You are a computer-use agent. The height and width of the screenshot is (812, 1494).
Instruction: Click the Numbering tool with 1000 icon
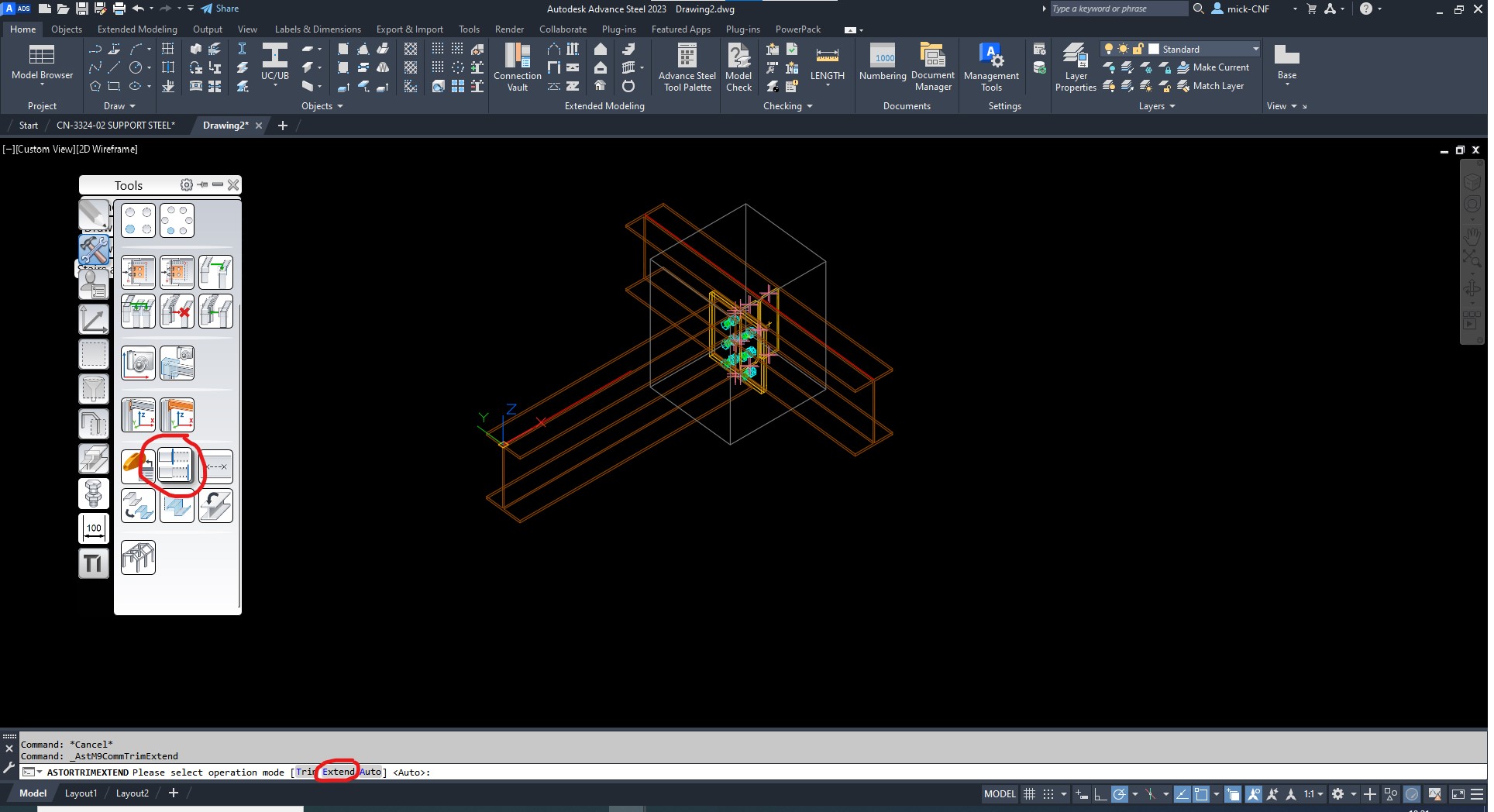coord(883,66)
